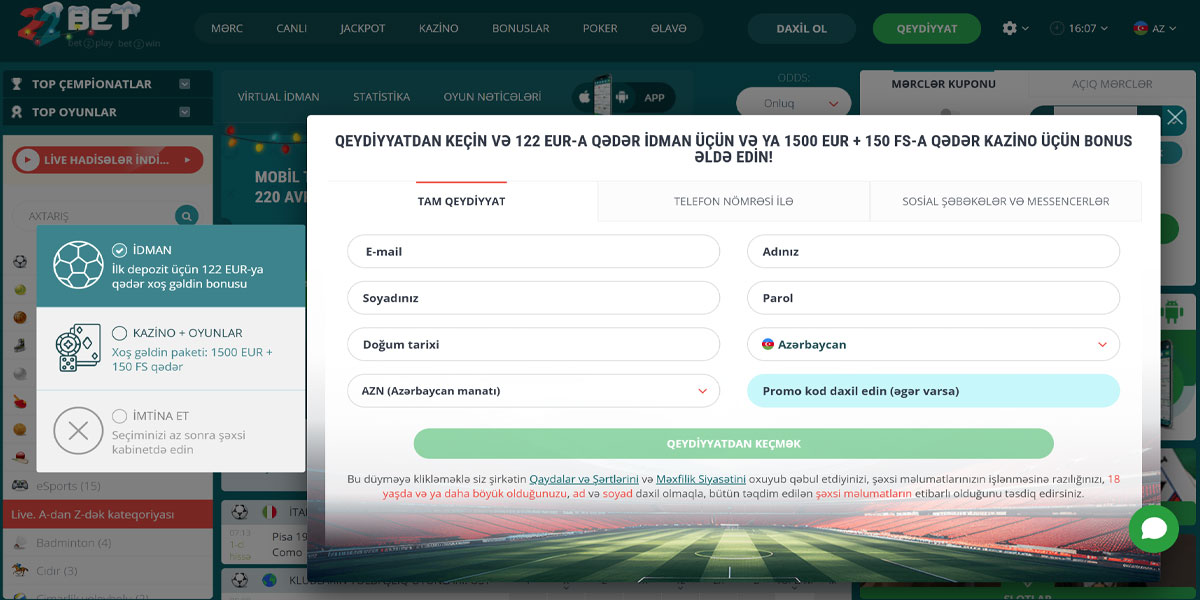1200x600 pixels.
Task: Open the Qaydalar və Şərtləri link
Action: (x=584, y=479)
